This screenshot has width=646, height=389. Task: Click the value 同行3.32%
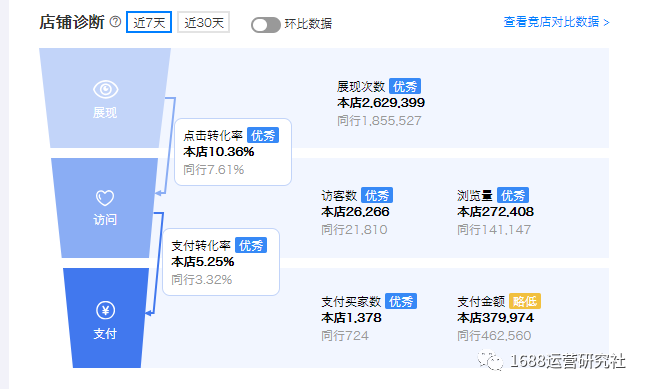202,280
